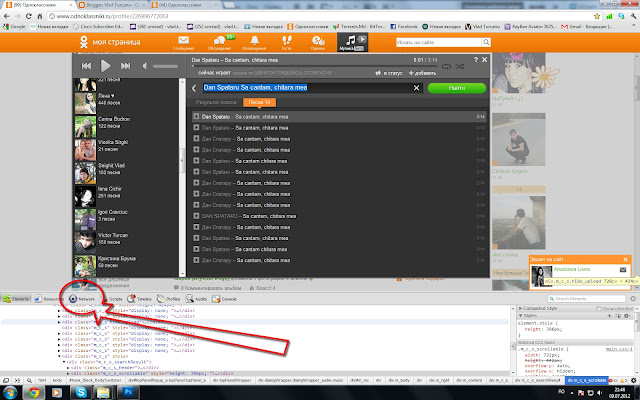Viewport: 640px width, 400px height.
Task: Open the Обсуждения discussions icon
Action: coord(220,42)
